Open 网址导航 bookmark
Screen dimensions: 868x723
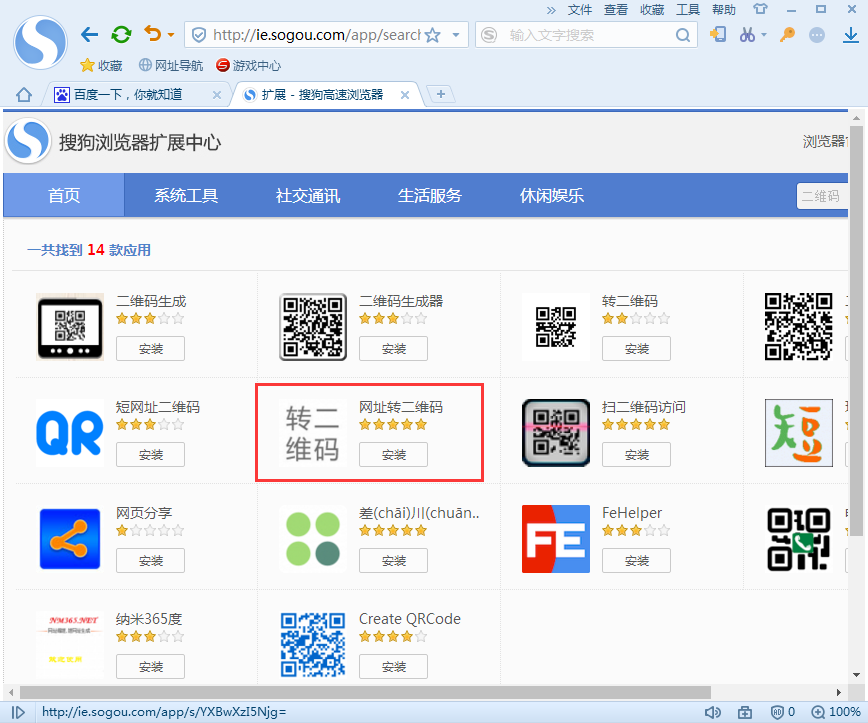pyautogui.click(x=171, y=65)
